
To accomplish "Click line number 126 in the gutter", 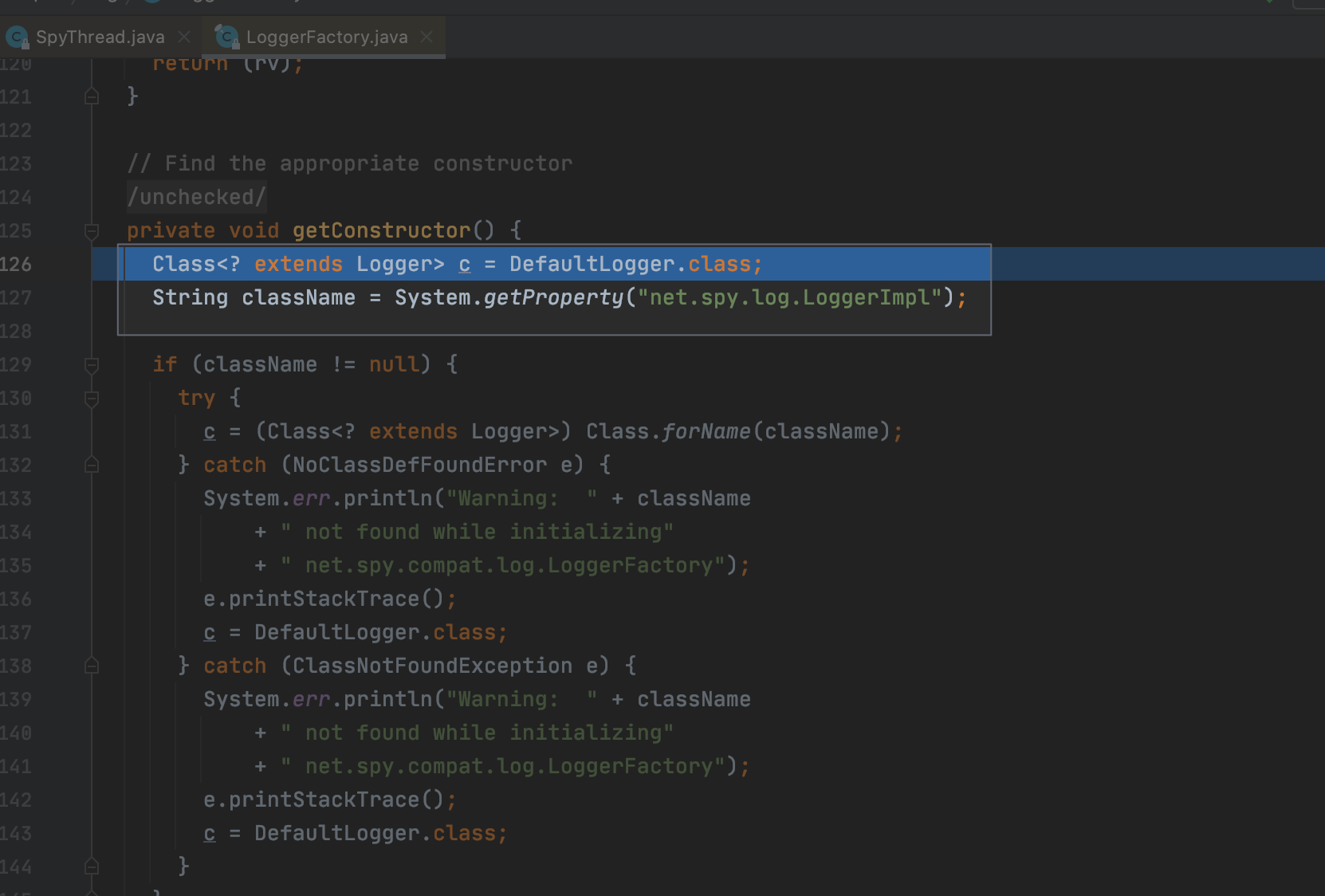I will coord(16,264).
